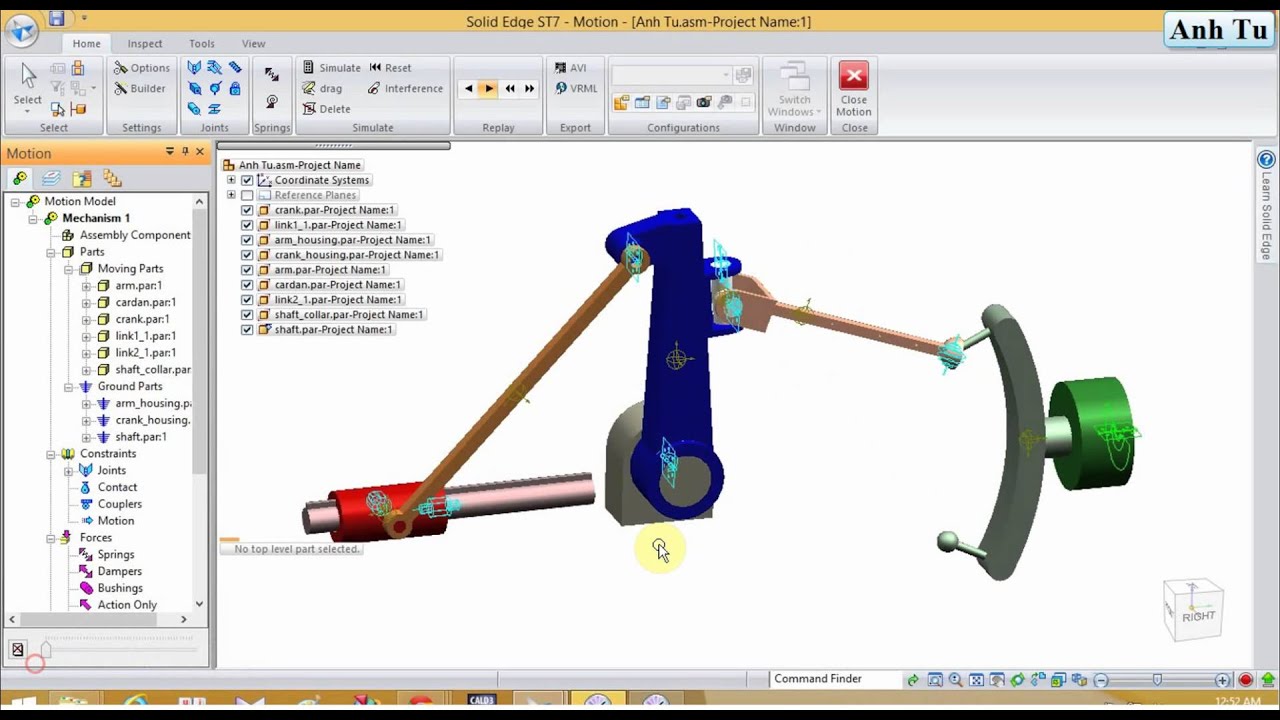The height and width of the screenshot is (720, 1280).
Task: Open the View ribbon tab
Action: (x=254, y=44)
